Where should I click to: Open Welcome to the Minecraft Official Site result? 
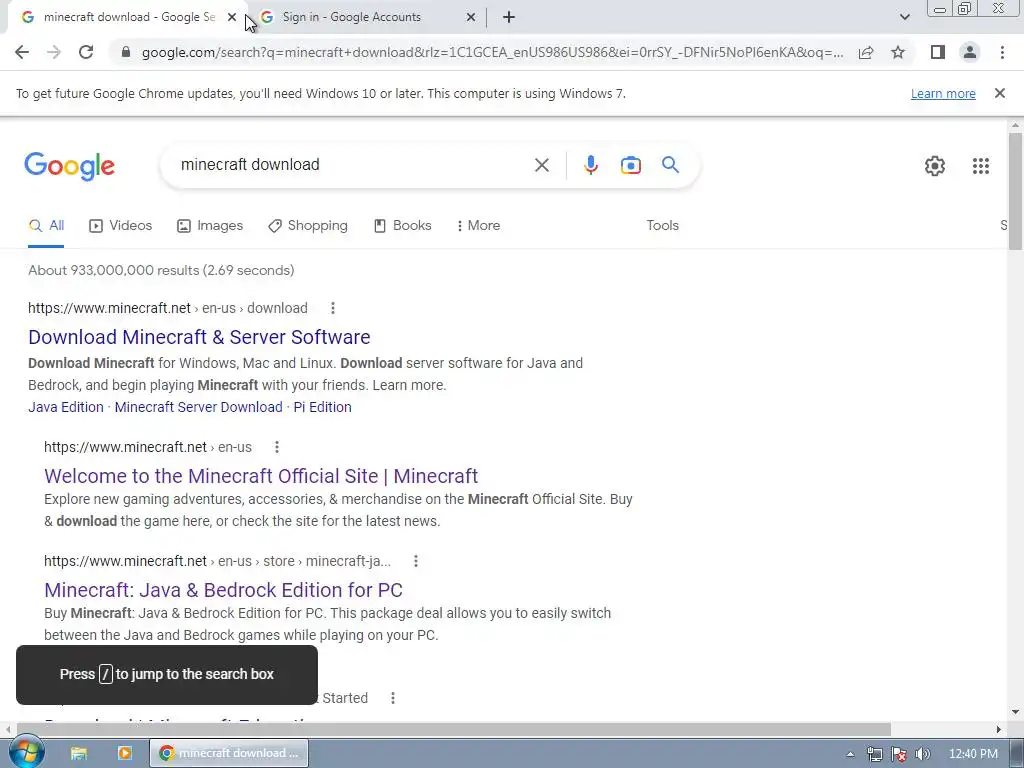(261, 476)
